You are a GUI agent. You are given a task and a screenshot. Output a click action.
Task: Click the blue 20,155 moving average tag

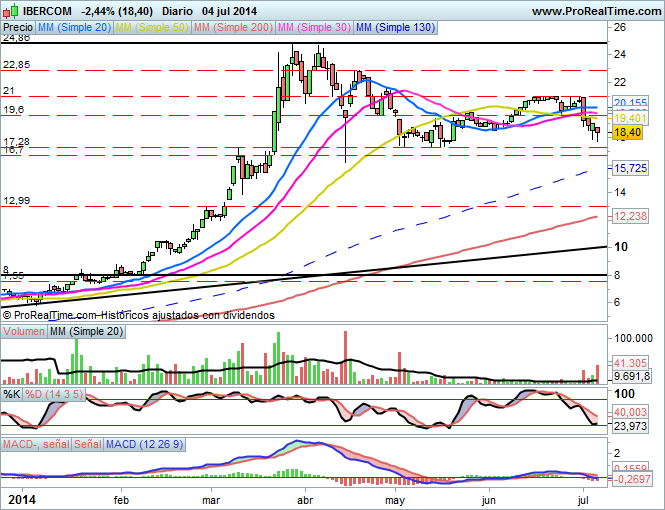pyautogui.click(x=630, y=103)
